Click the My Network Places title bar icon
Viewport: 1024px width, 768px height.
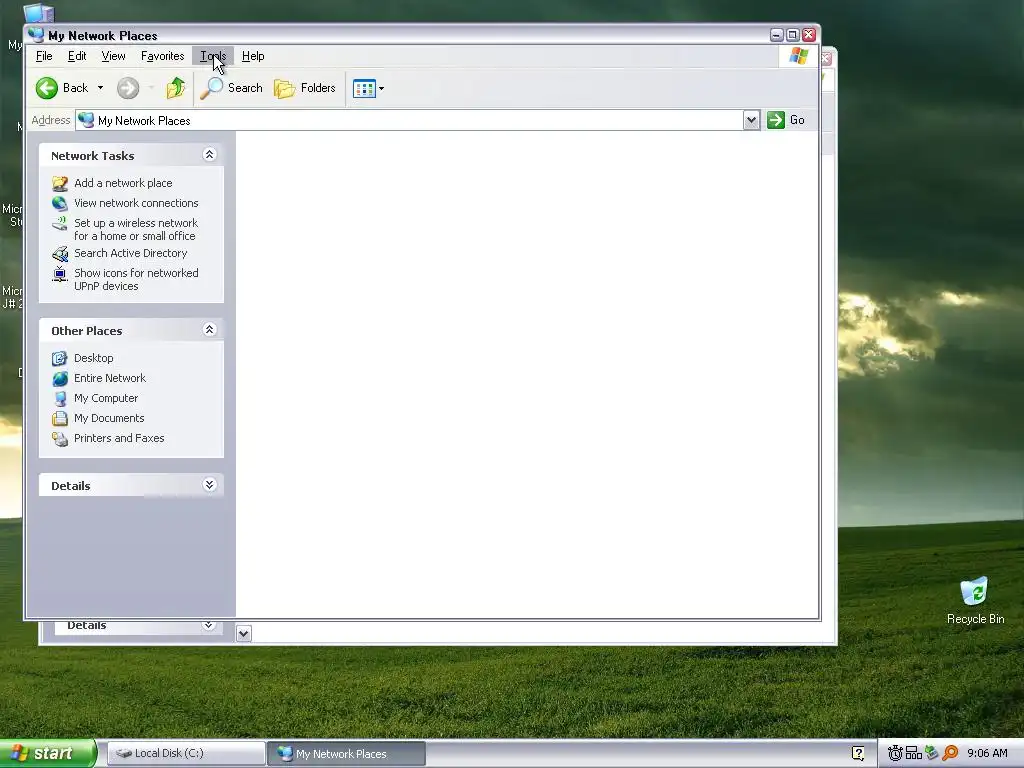[37, 35]
